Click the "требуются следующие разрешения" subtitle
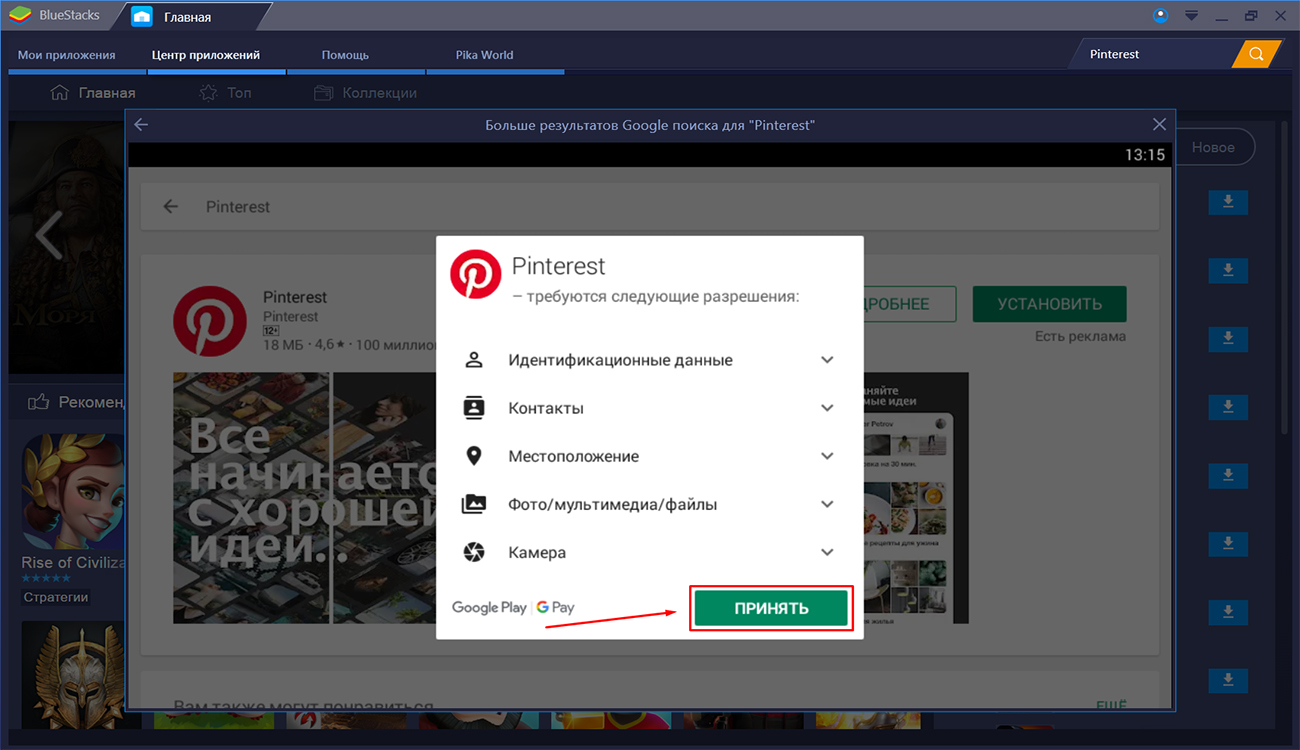 coord(656,297)
